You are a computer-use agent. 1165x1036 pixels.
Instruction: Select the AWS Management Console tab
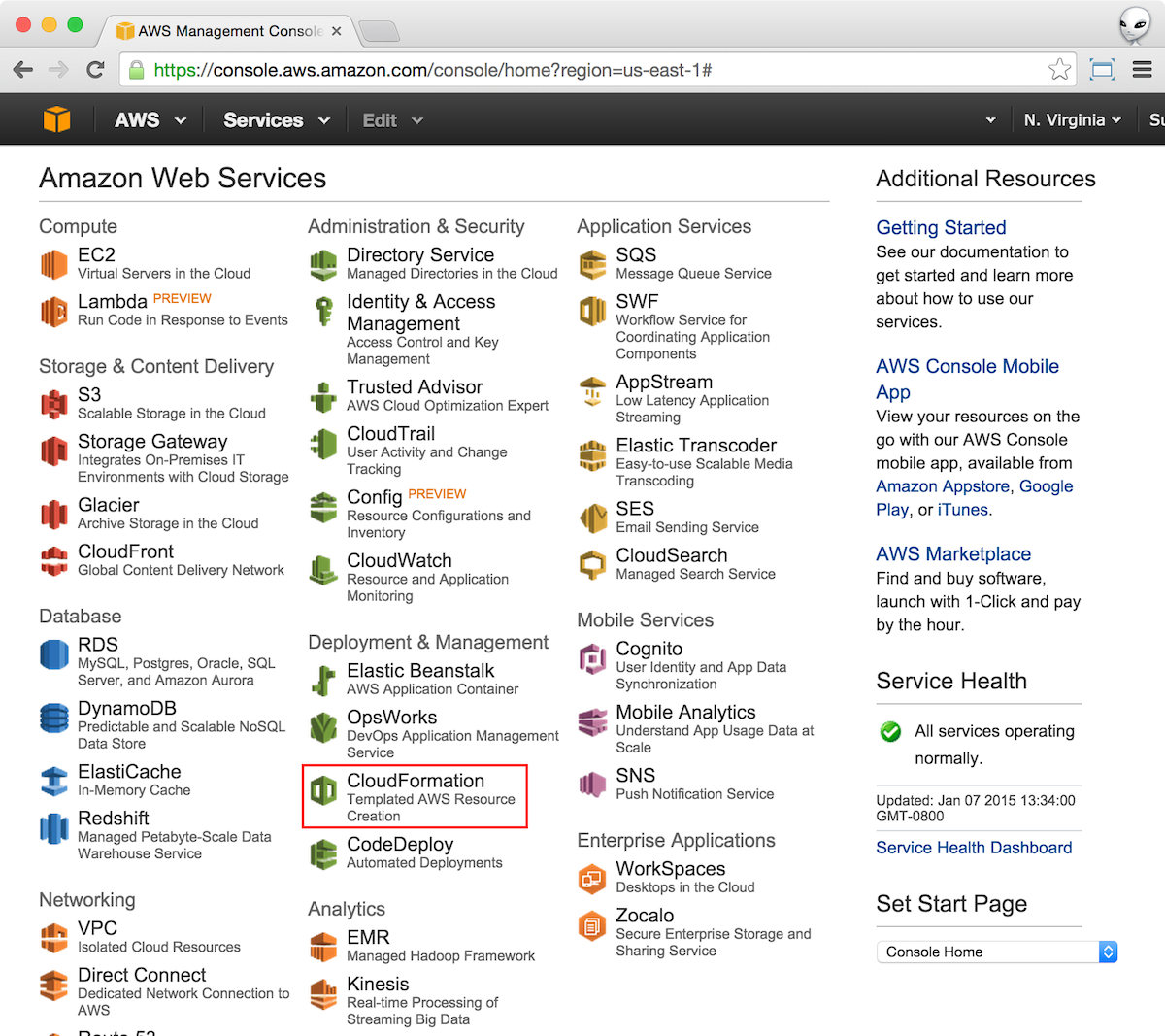tap(229, 31)
